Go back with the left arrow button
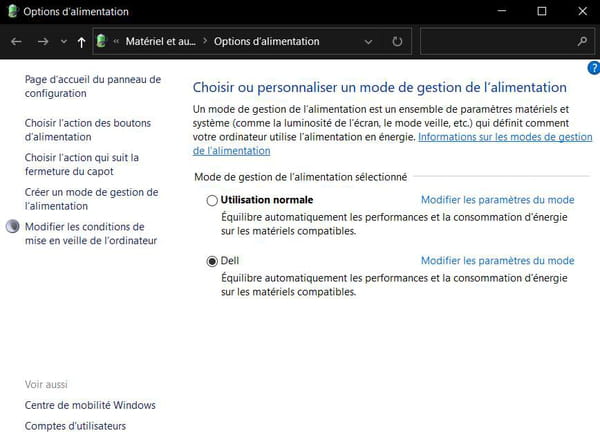 pos(16,41)
